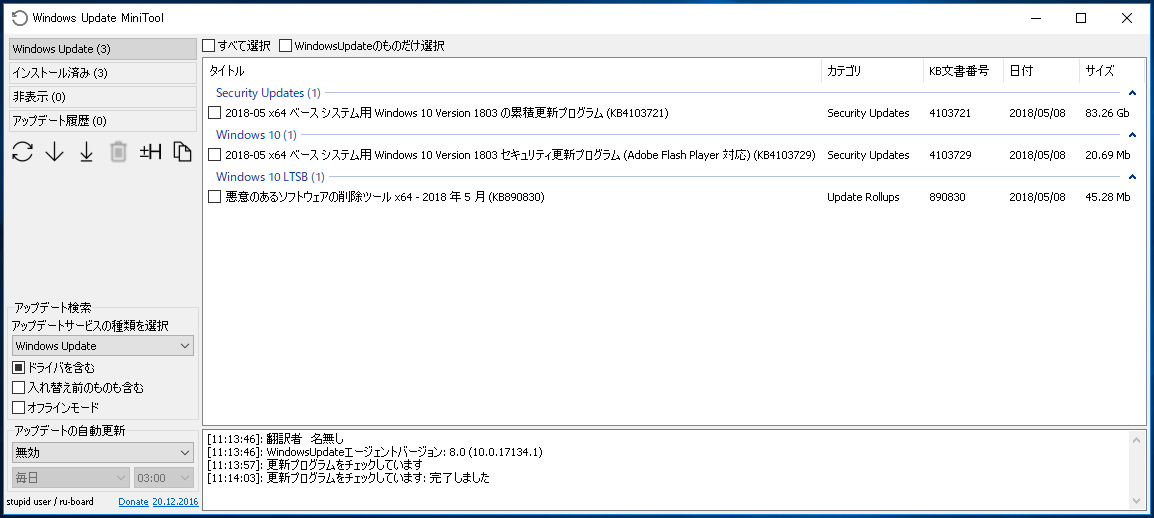
Task: Open the 毎日 schedule dropdown
Action: click(71, 478)
